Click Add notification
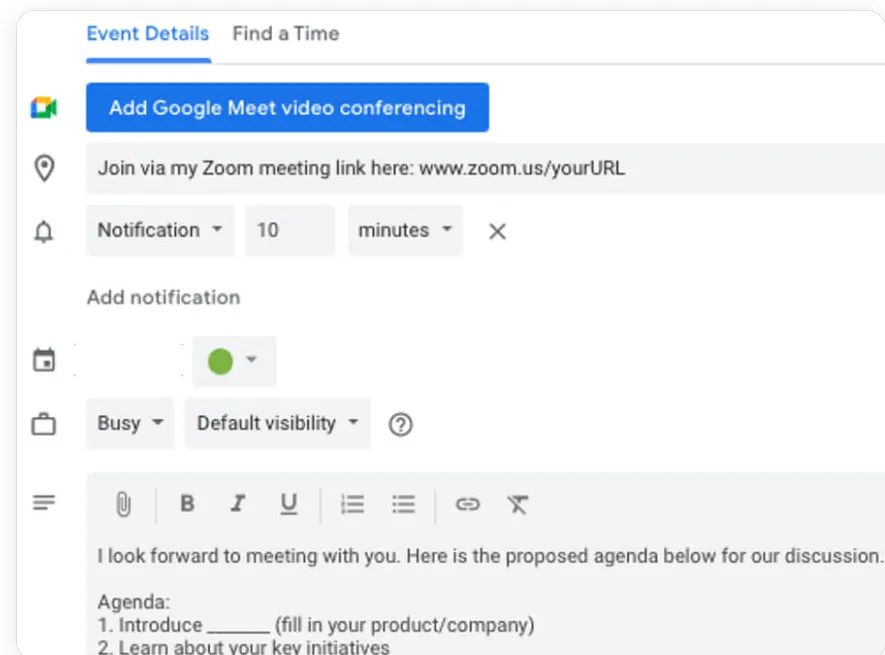The image size is (885, 655). pyautogui.click(x=164, y=297)
